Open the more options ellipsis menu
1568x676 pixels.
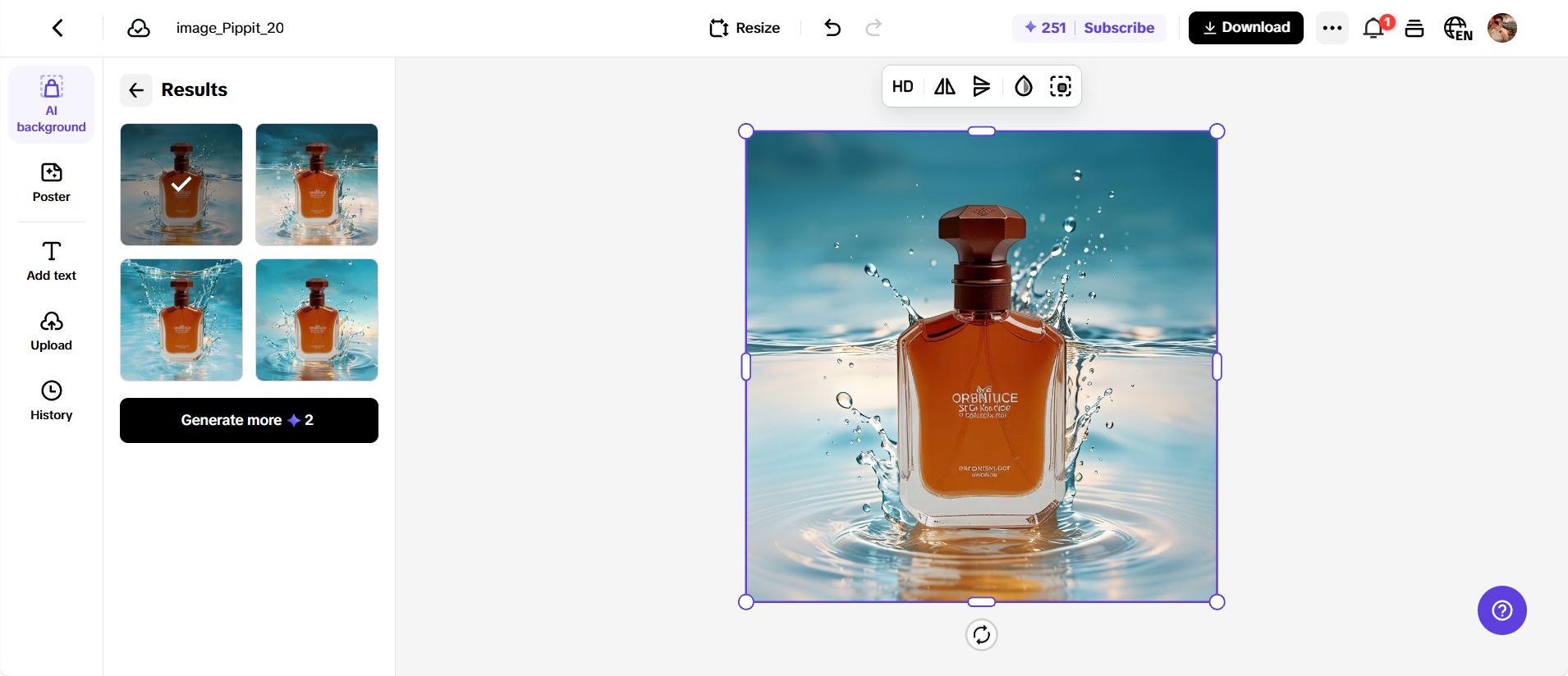point(1332,28)
